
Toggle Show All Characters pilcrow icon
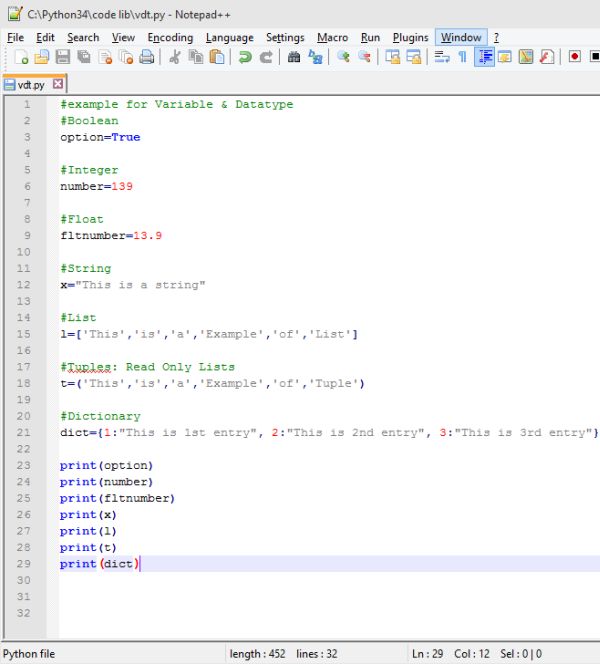tap(462, 56)
